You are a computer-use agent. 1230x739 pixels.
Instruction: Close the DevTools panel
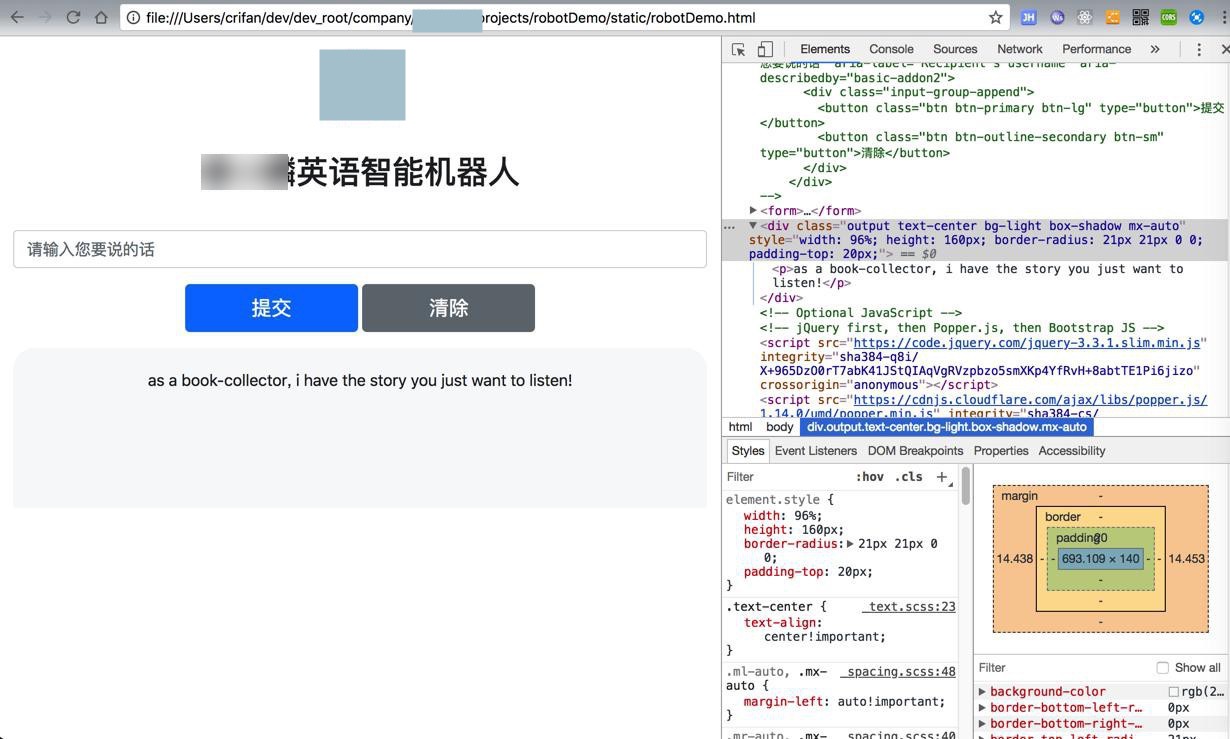(1225, 49)
